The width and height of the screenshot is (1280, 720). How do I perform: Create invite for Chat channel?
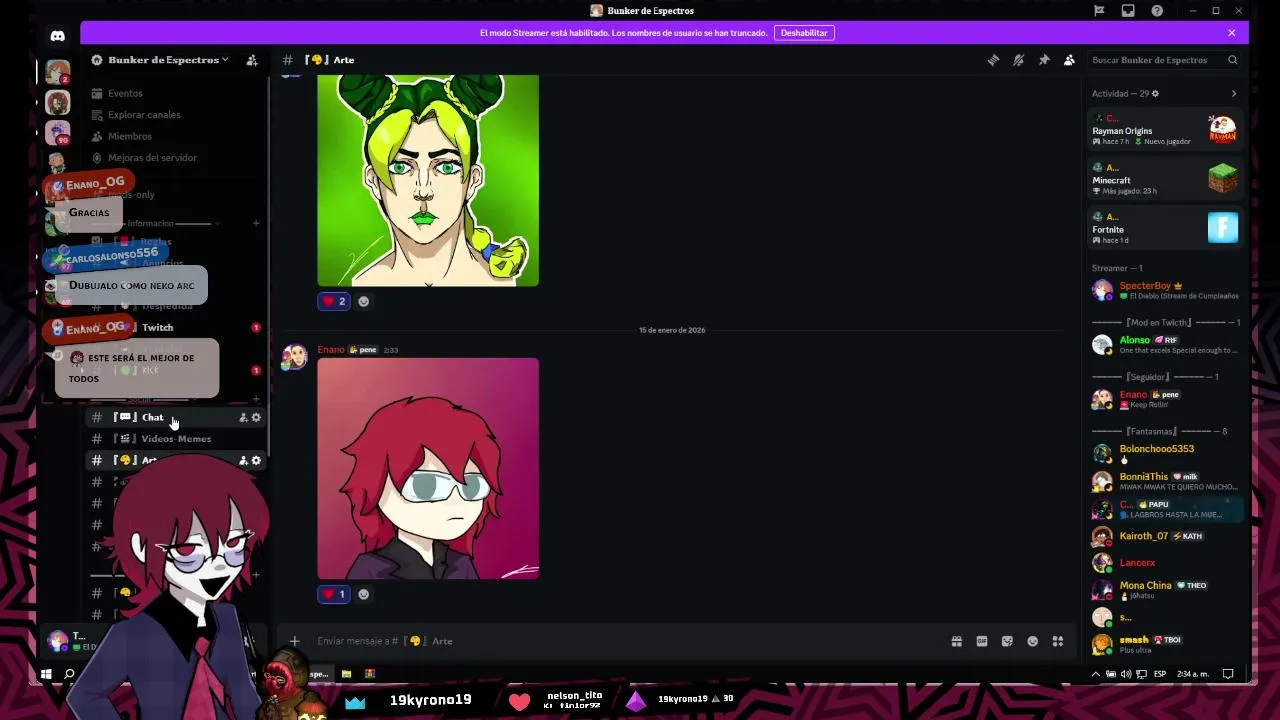tap(243, 417)
